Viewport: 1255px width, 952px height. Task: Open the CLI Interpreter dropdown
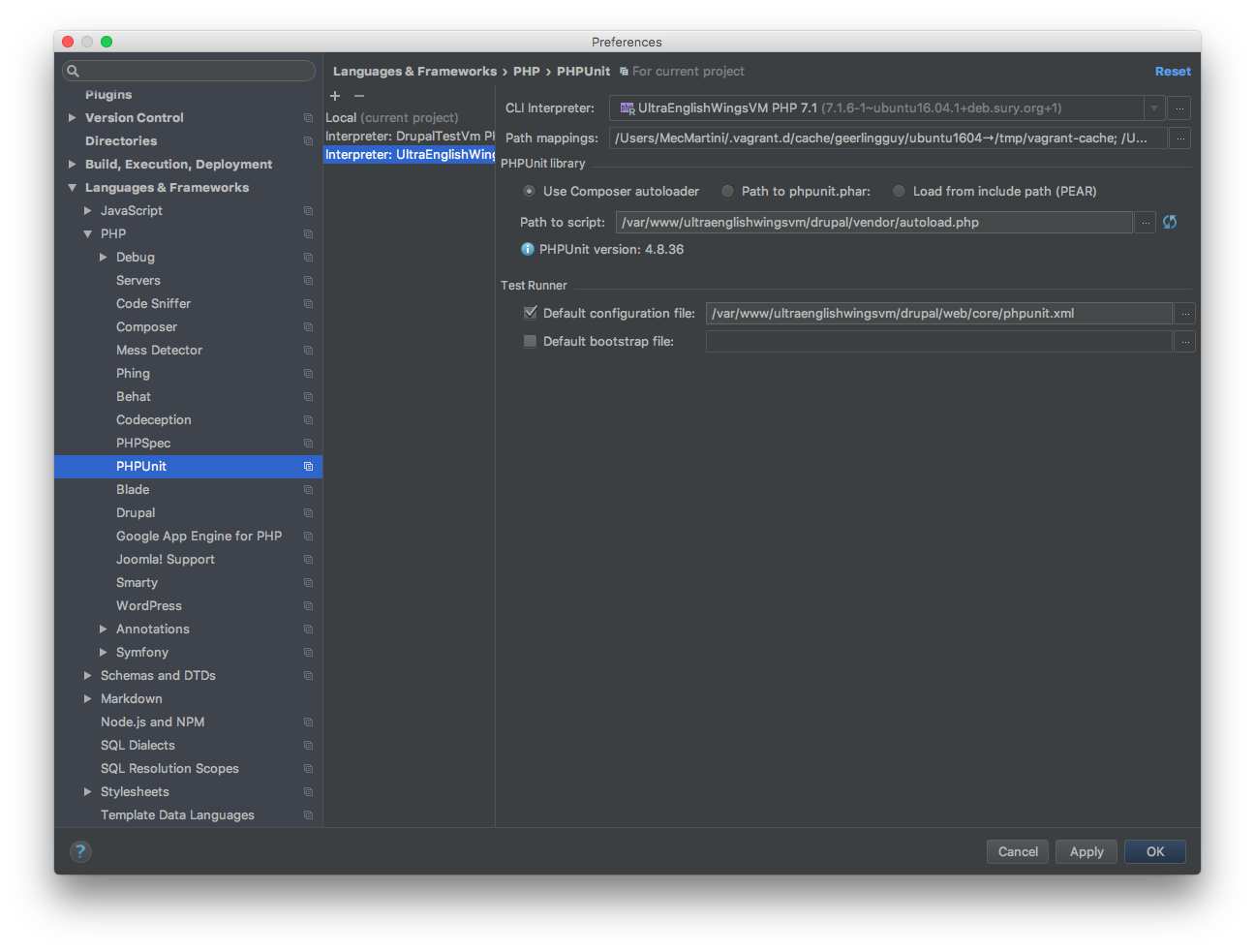pyautogui.click(x=1153, y=108)
